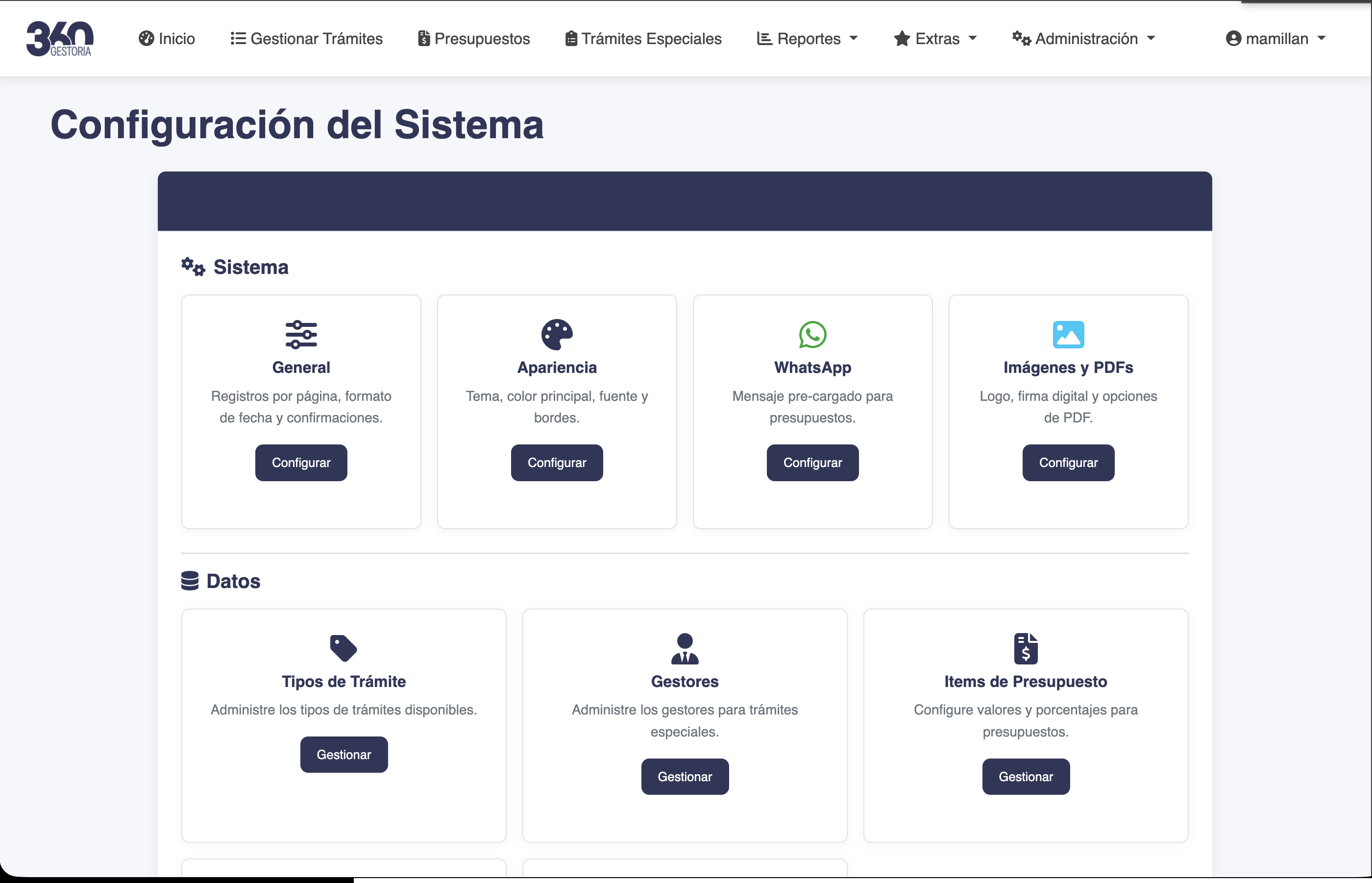Click the Imágenes y PDFs picture icon
Screen dimensions: 1372x883
[x=1068, y=334]
